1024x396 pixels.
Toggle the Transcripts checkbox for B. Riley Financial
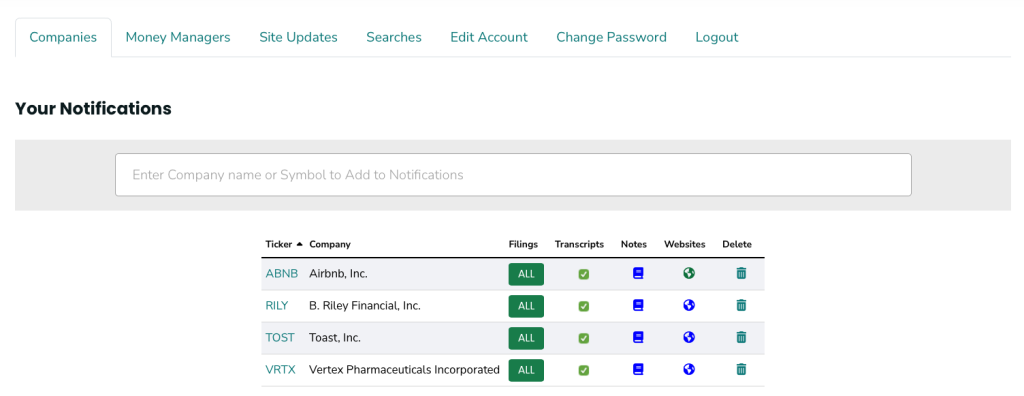[583, 306]
